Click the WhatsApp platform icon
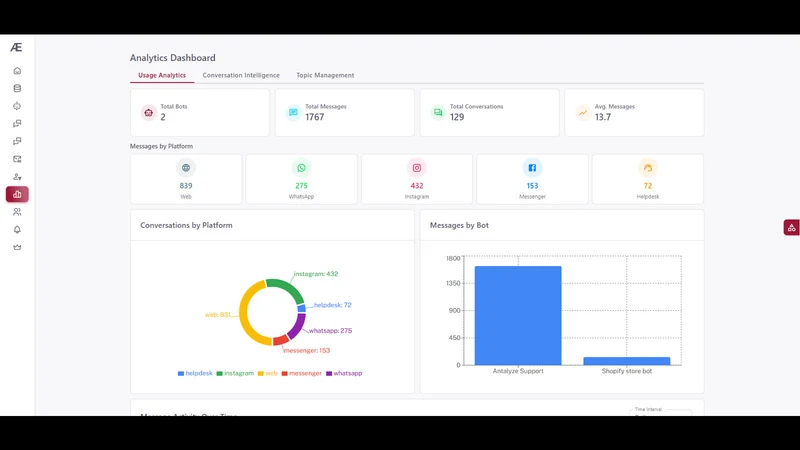800x450 pixels. click(302, 168)
